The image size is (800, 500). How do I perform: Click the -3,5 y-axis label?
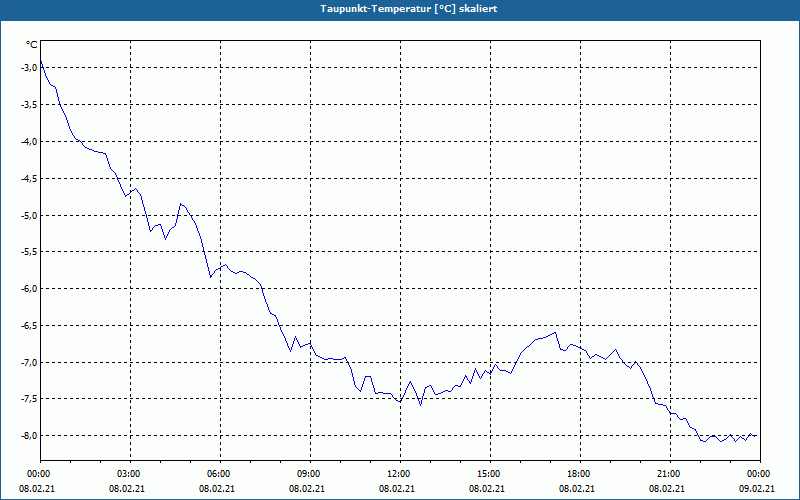click(29, 105)
